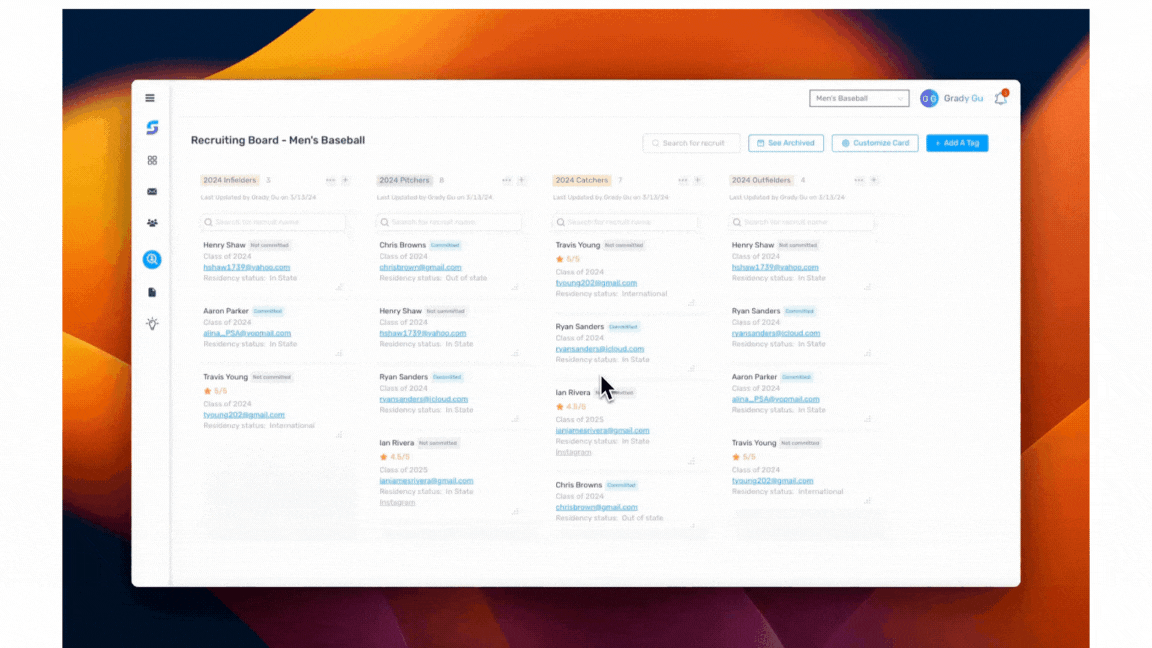Select the 2024 Pitchers tag label
The height and width of the screenshot is (648, 1152).
pos(404,180)
